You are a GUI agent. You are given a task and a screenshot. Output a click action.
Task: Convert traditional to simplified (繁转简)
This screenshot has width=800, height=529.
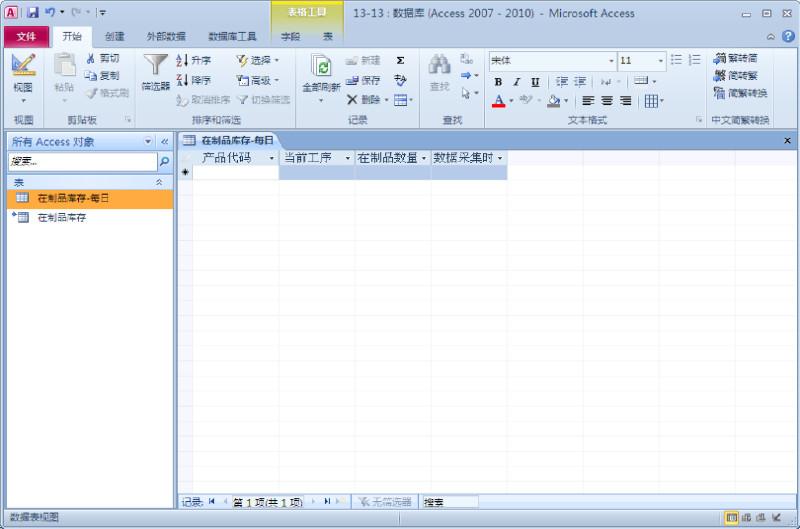click(x=736, y=58)
